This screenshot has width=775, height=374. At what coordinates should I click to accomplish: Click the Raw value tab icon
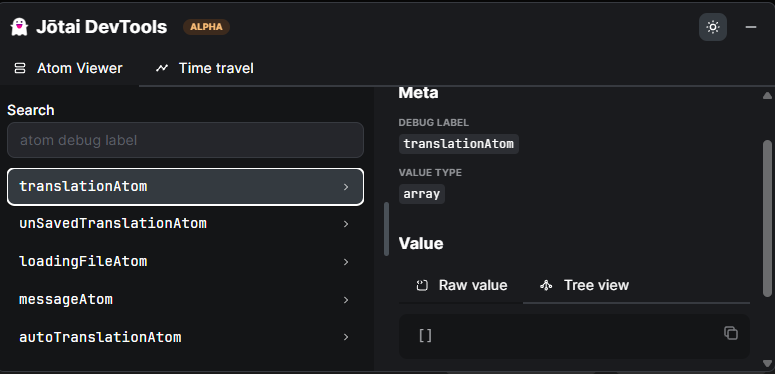pos(422,285)
